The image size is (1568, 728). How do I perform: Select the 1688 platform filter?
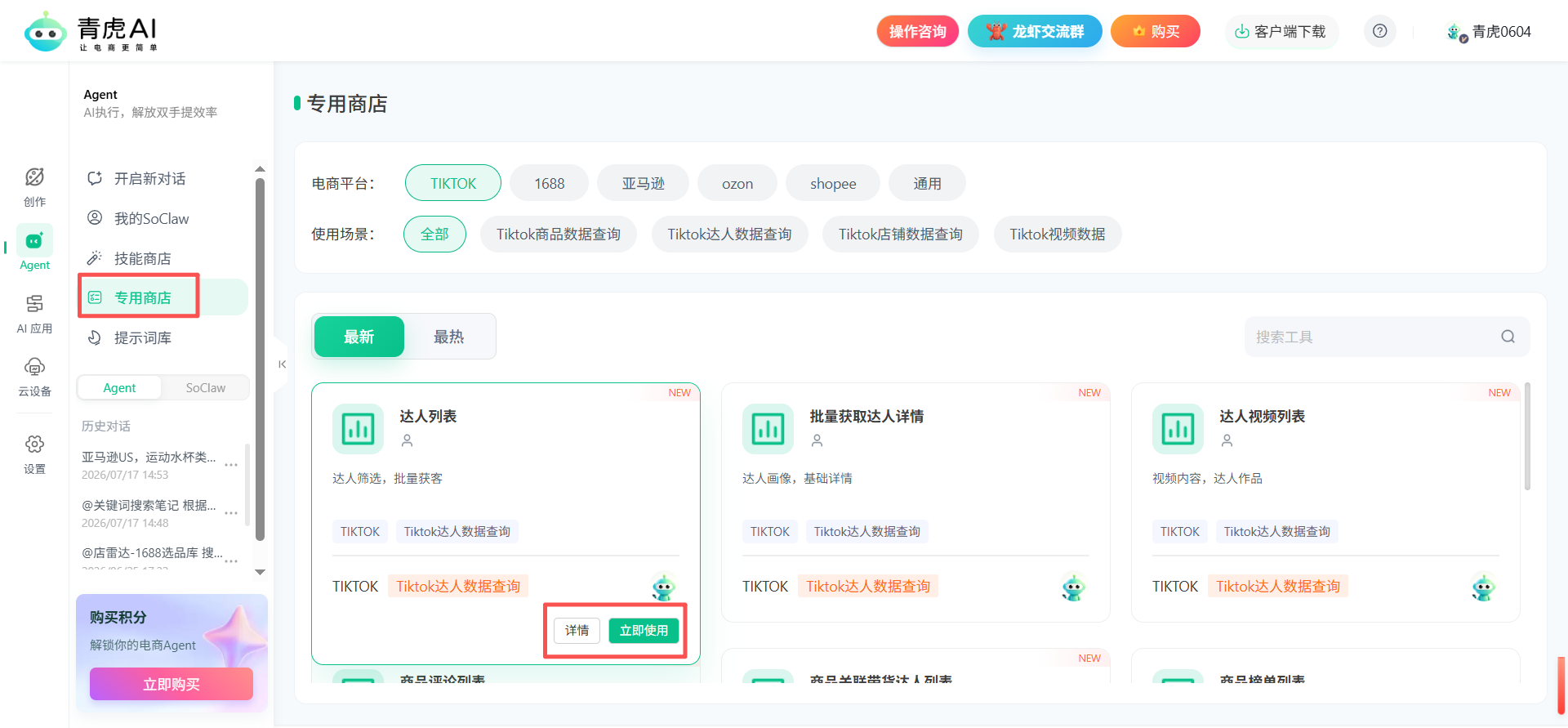pyautogui.click(x=550, y=183)
